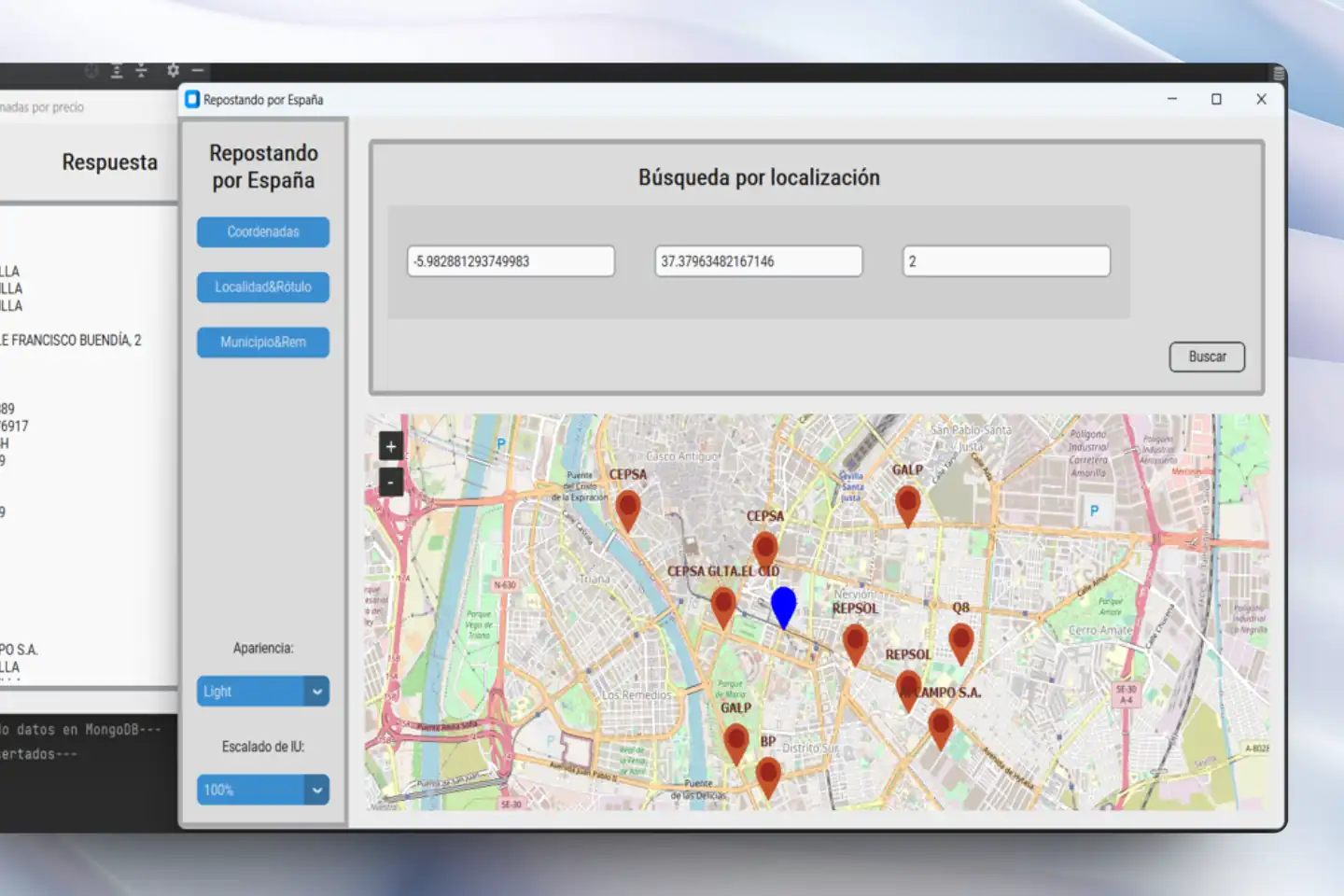Click the CEPSA GLTA.EL CID station marker
The width and height of the screenshot is (1344, 896).
723,607
